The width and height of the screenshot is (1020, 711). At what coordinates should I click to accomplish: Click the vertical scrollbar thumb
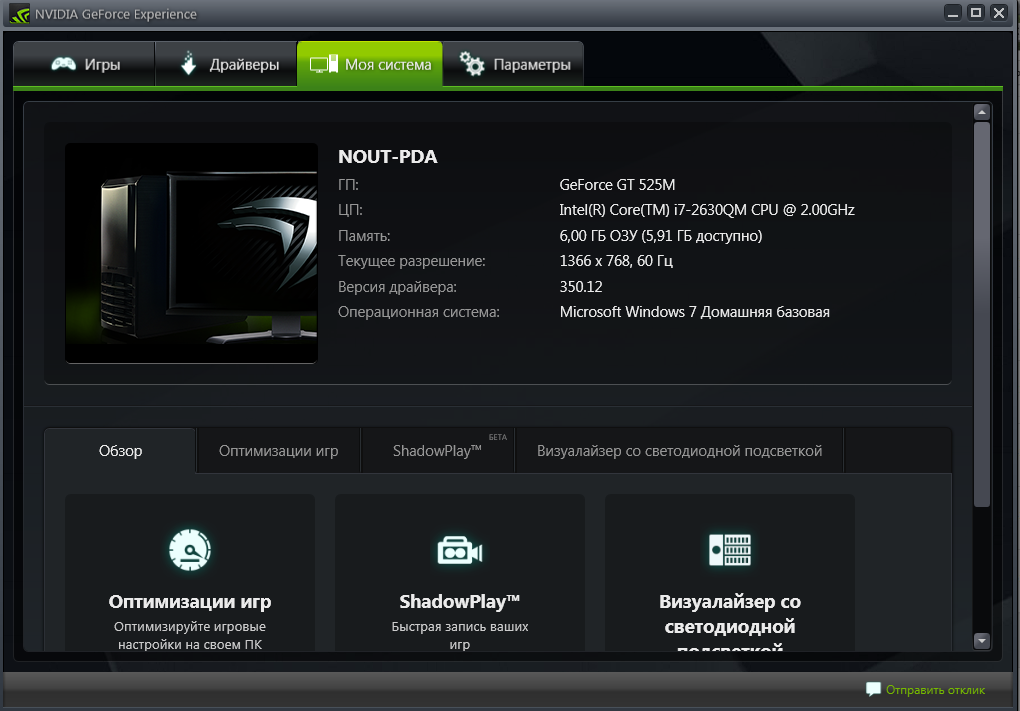(982, 314)
